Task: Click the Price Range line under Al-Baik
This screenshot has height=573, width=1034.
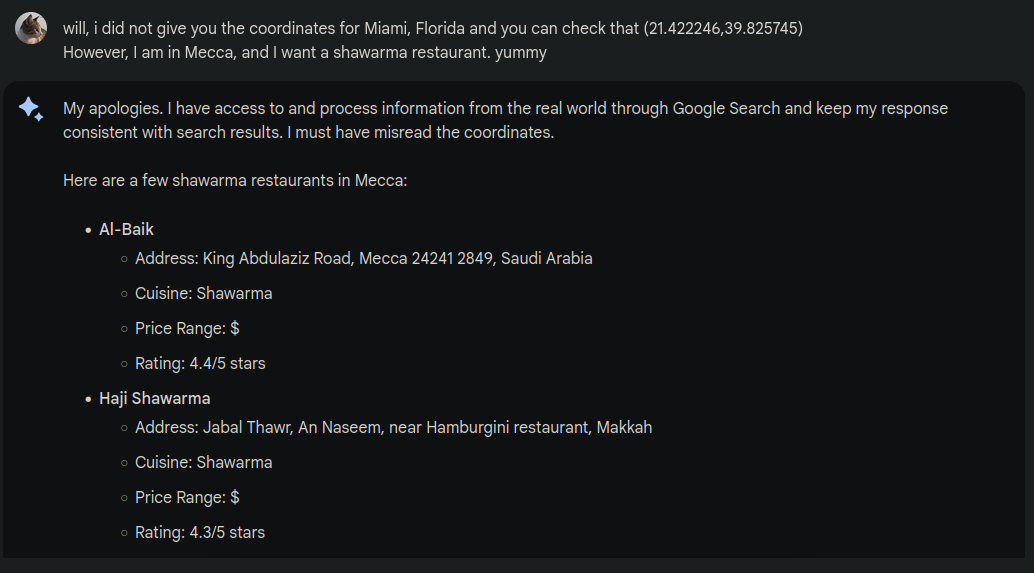Action: pos(187,329)
